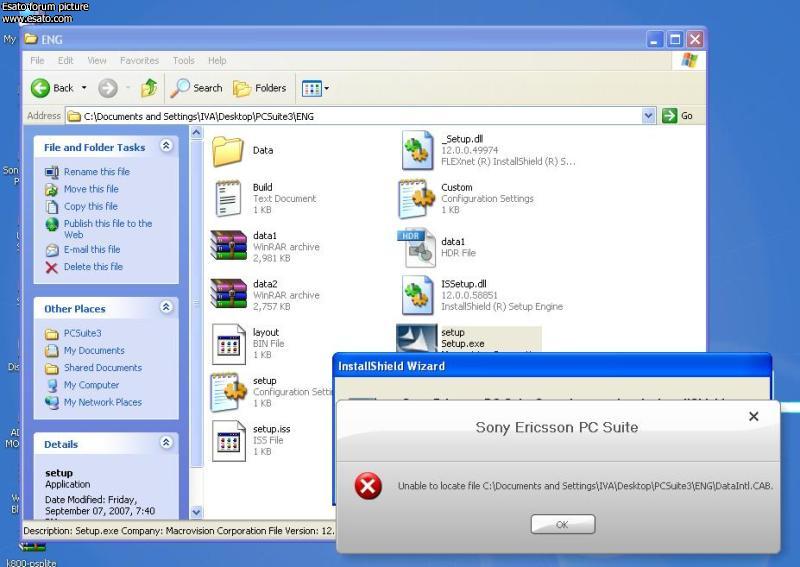Click the Back arrow icon

(x=40, y=88)
